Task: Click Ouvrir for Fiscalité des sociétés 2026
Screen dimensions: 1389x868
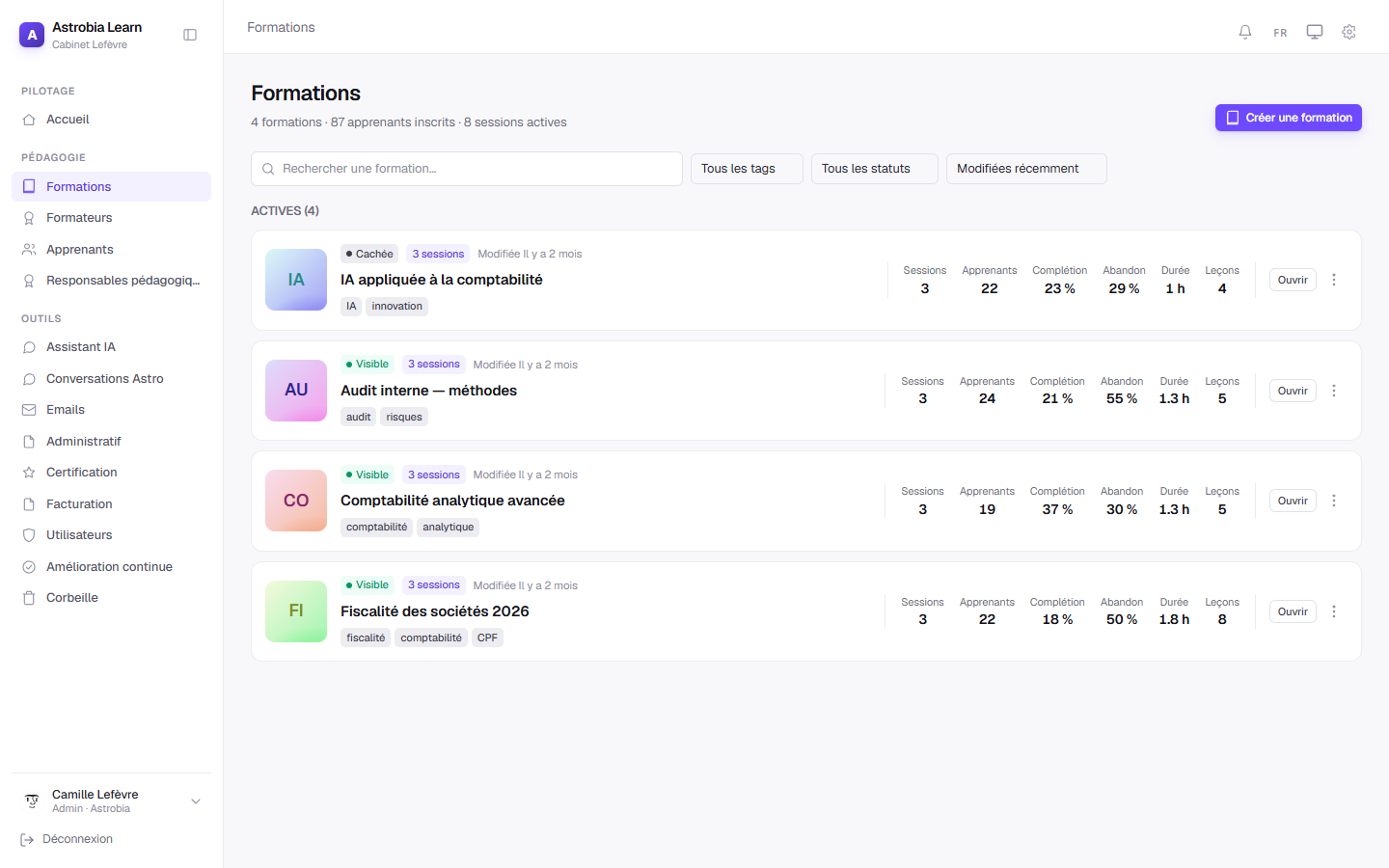Action: tap(1293, 611)
